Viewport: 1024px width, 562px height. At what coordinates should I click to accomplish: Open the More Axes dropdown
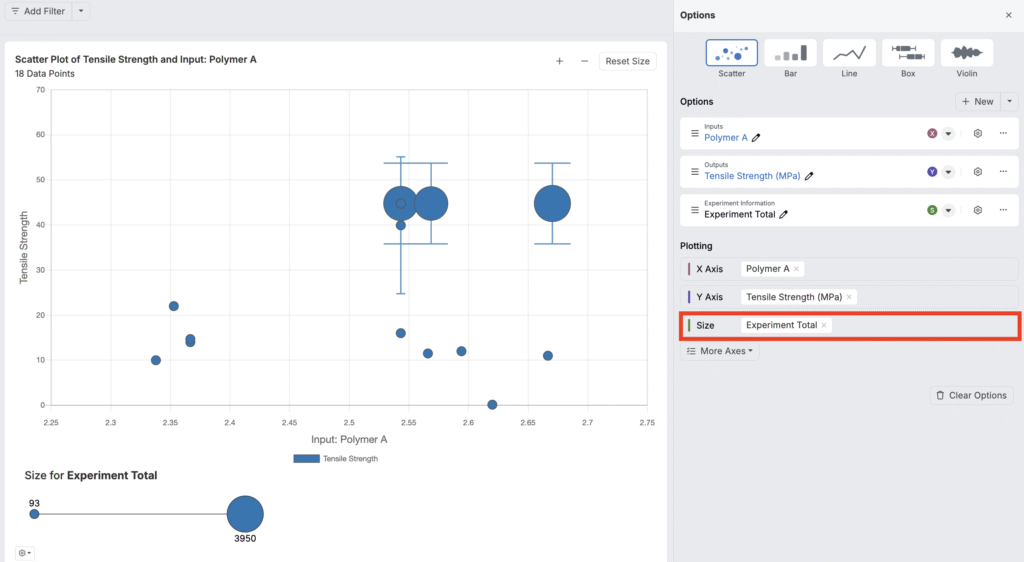click(721, 351)
